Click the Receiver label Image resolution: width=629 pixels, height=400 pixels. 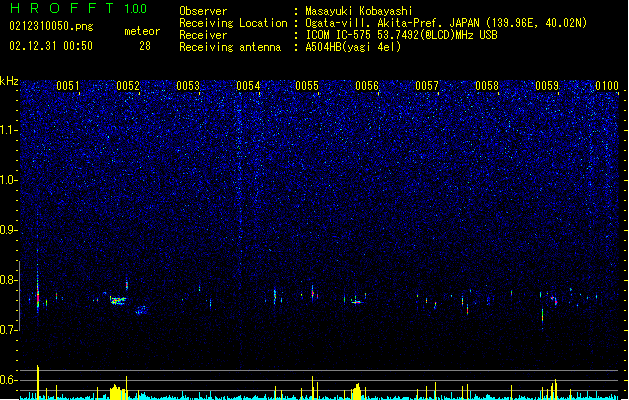(x=203, y=35)
